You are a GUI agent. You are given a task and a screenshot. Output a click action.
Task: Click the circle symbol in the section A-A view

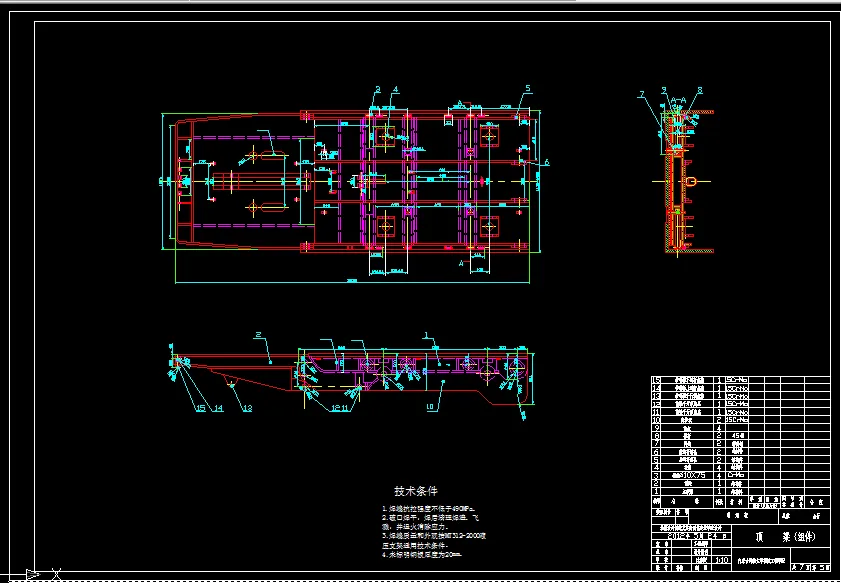point(691,181)
